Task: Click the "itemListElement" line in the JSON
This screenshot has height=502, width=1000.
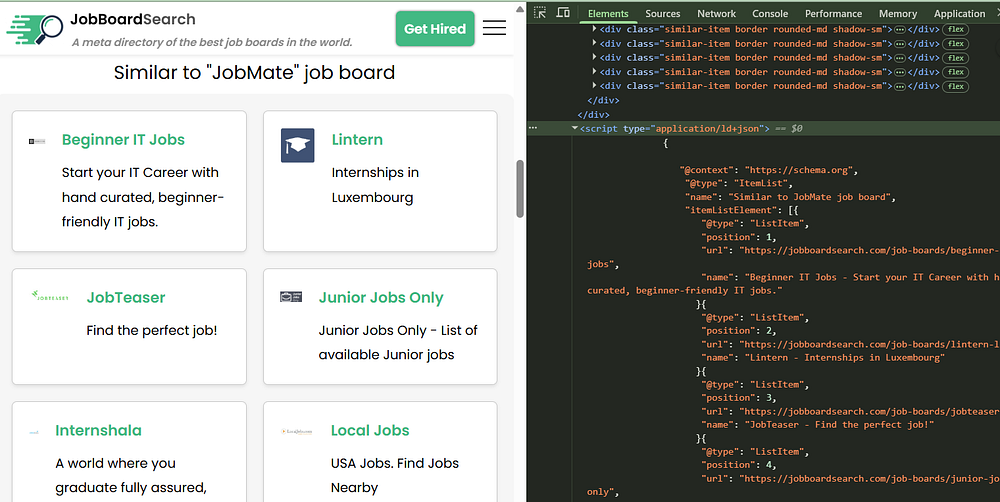Action: (x=742, y=210)
